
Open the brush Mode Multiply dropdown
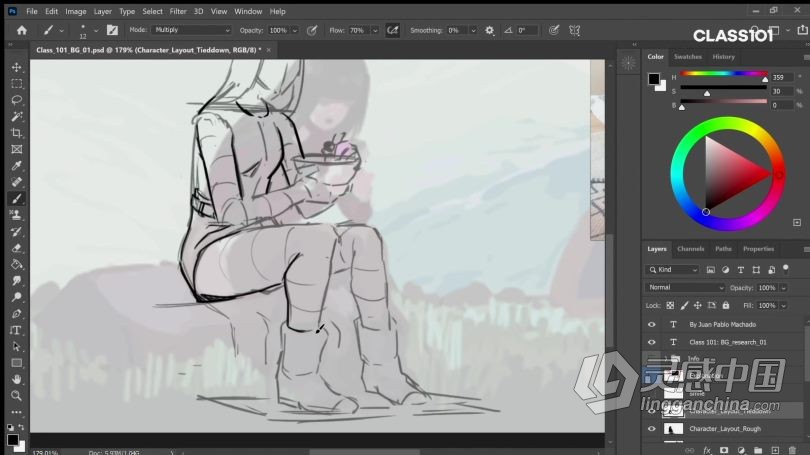pyautogui.click(x=191, y=30)
